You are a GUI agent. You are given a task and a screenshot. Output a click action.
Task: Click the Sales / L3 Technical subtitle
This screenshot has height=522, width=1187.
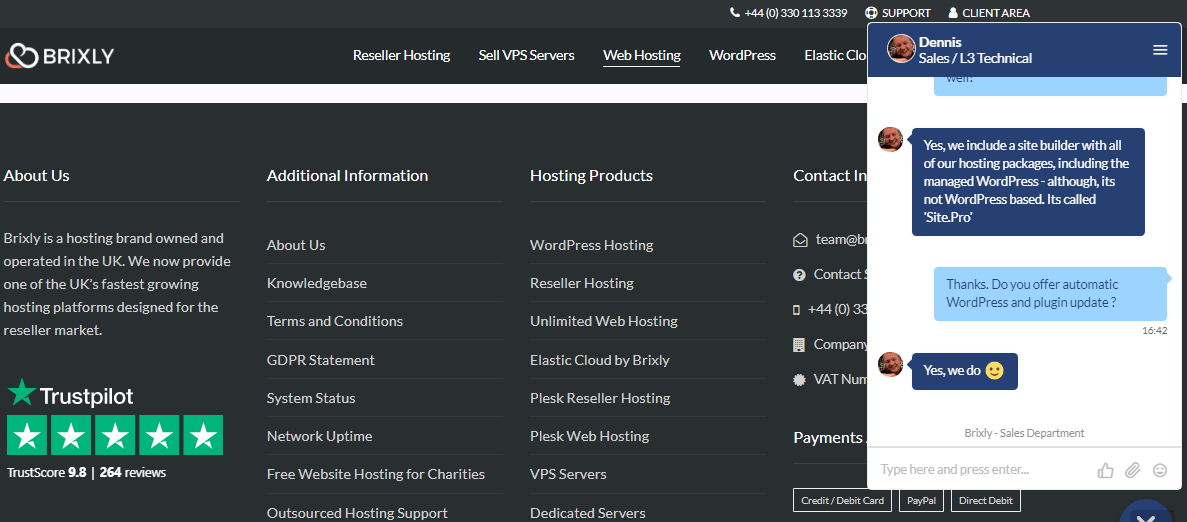point(975,58)
